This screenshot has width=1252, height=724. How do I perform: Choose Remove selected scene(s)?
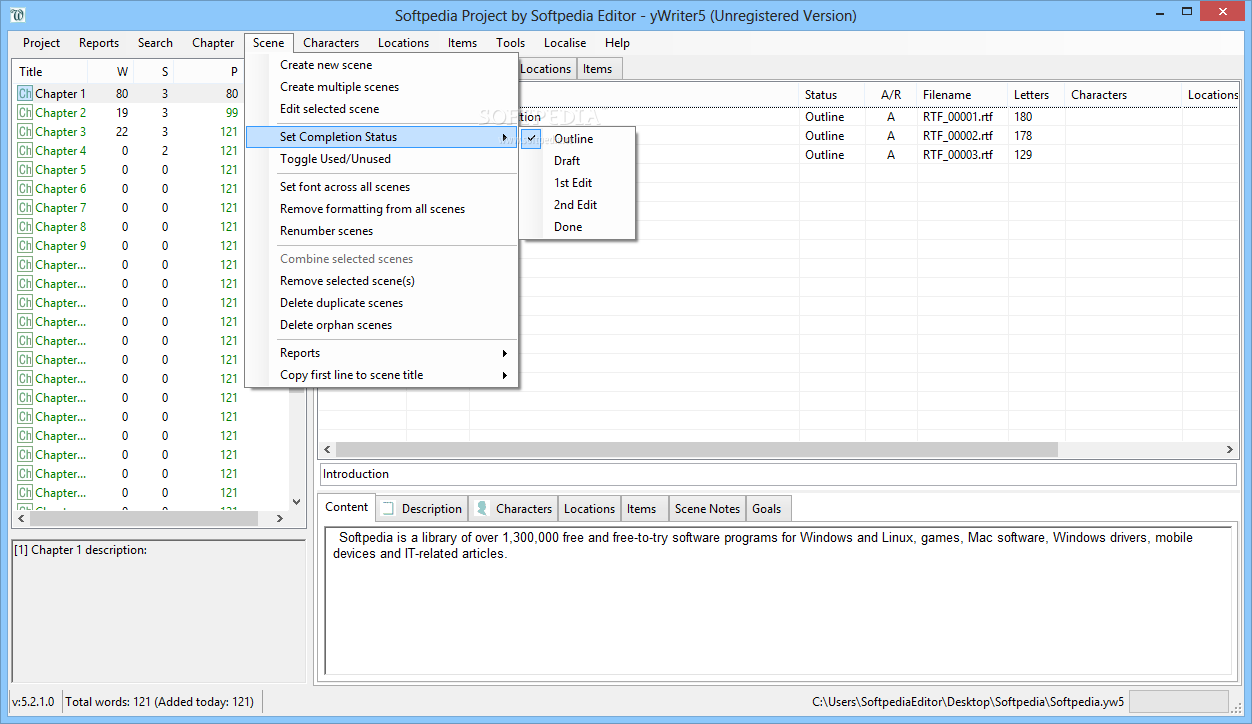[382, 281]
